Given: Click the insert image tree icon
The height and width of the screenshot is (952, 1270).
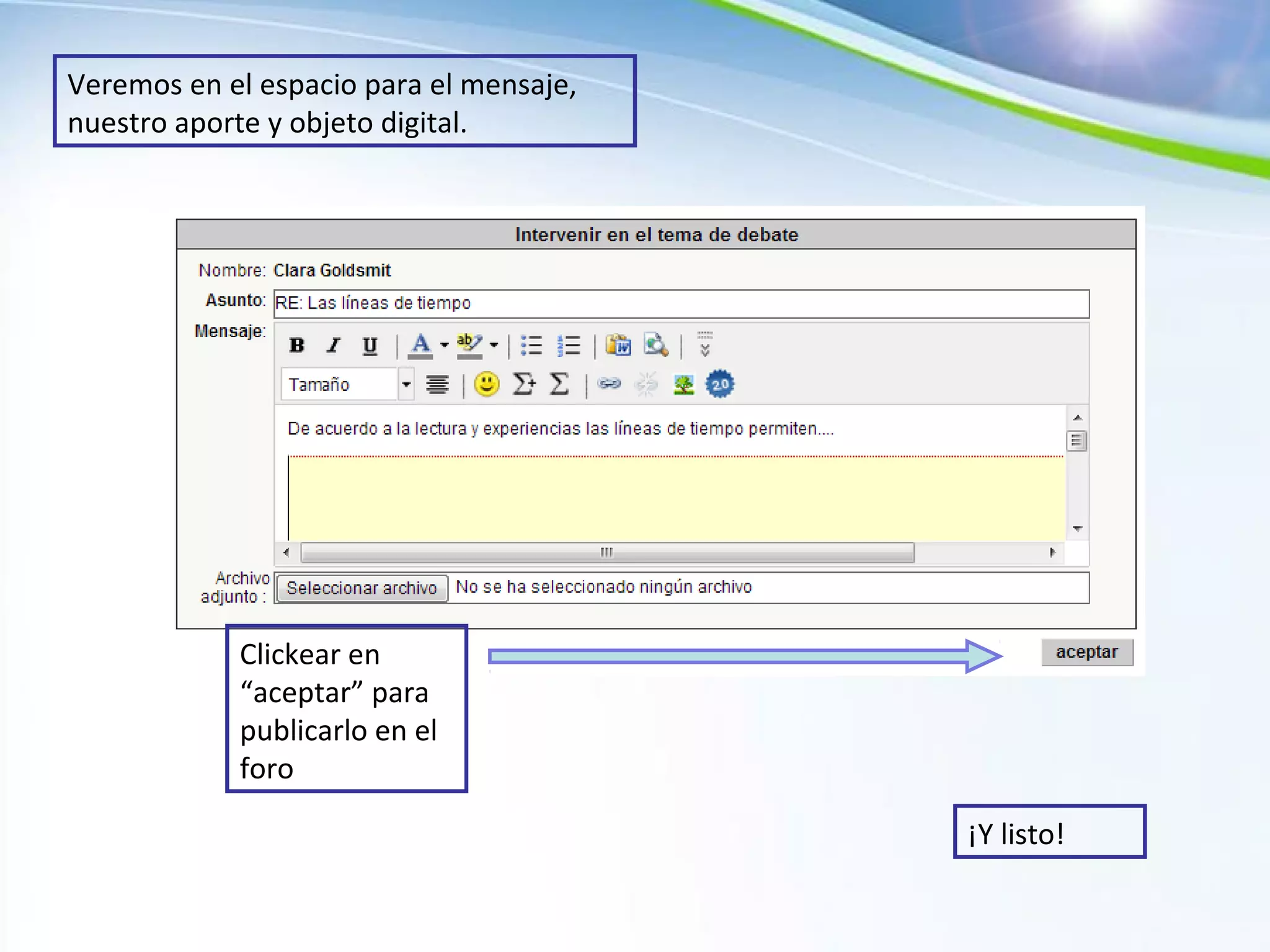Looking at the screenshot, I should [x=683, y=384].
